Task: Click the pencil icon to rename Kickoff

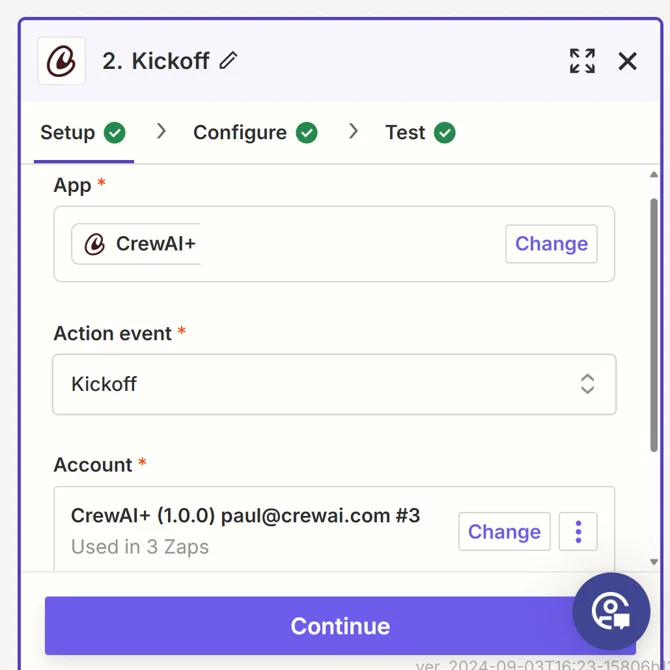Action: coord(229,61)
